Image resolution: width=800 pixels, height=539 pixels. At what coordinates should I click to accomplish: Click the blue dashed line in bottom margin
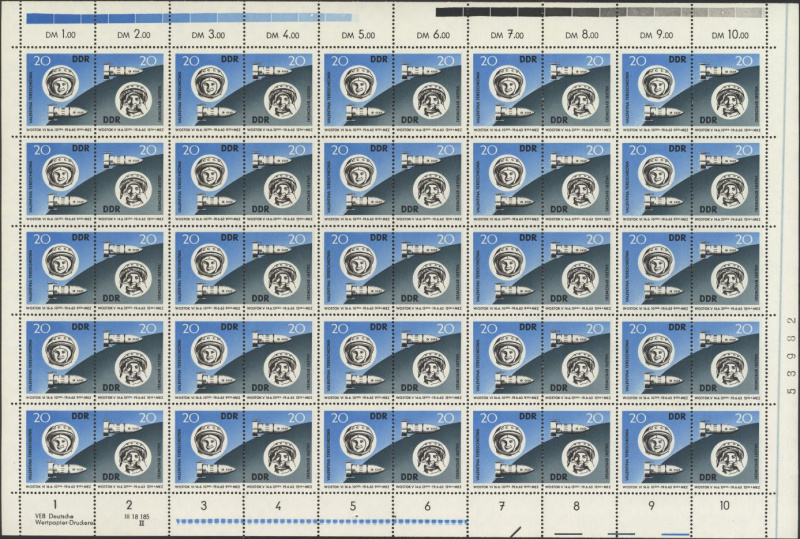coord(322,522)
